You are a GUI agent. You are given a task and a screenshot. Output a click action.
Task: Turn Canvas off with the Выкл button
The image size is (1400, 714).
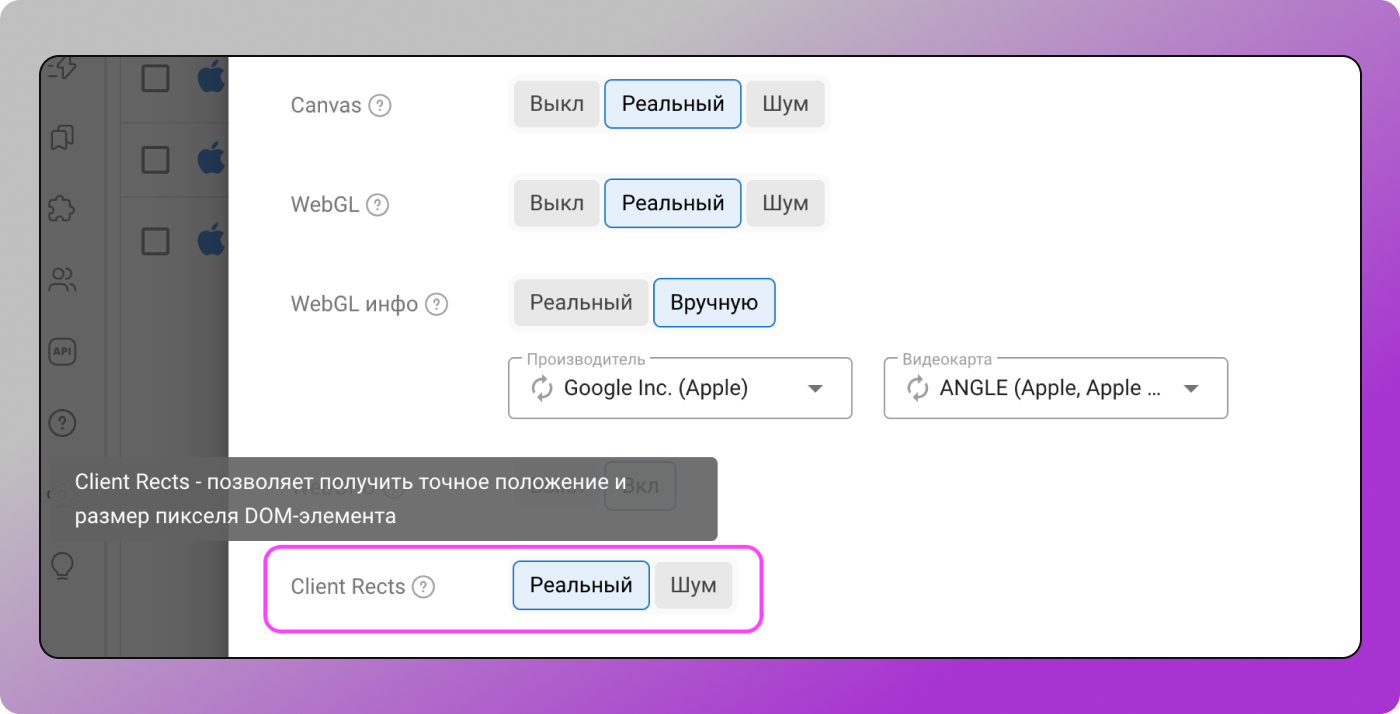(556, 104)
